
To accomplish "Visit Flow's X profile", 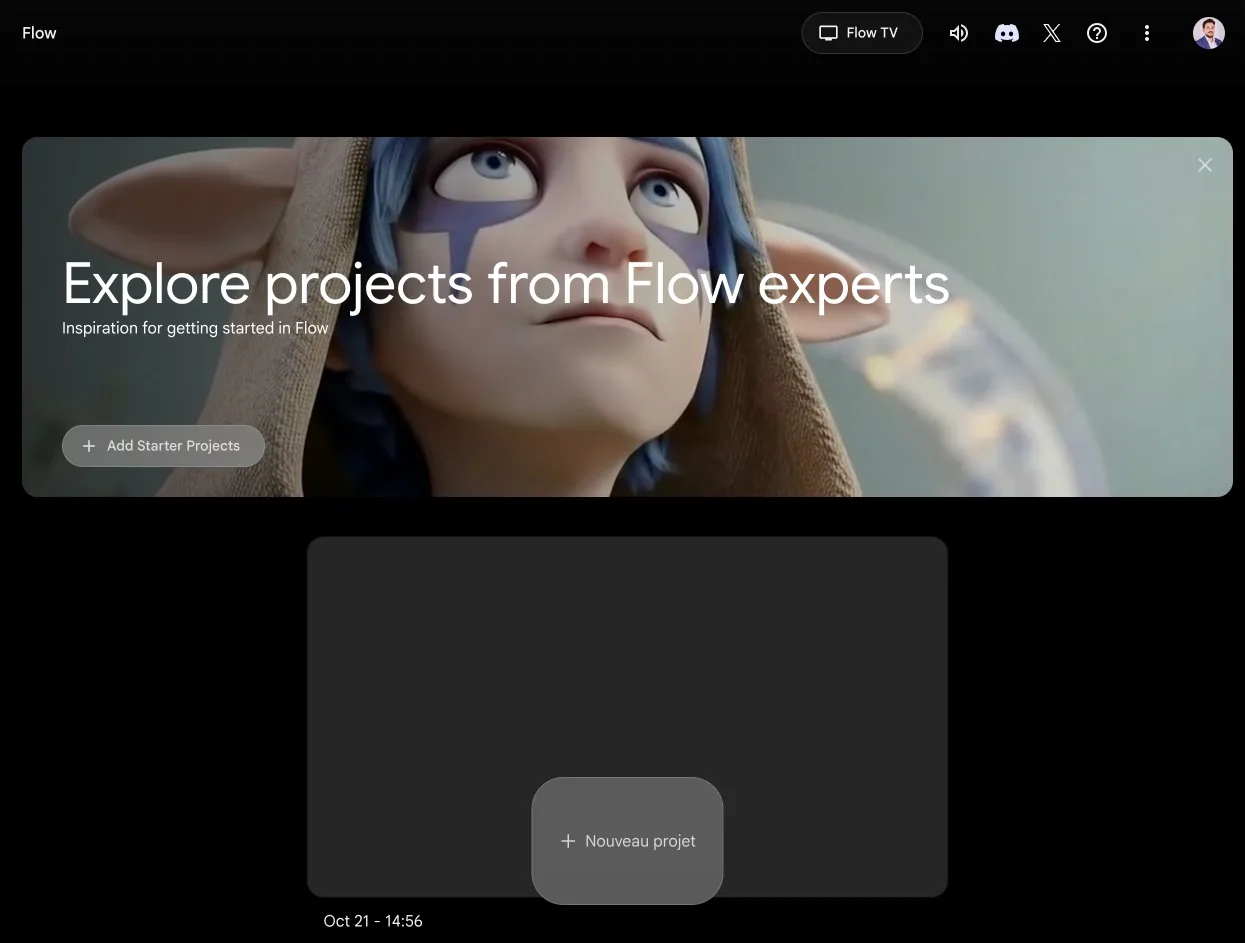I will (1051, 33).
